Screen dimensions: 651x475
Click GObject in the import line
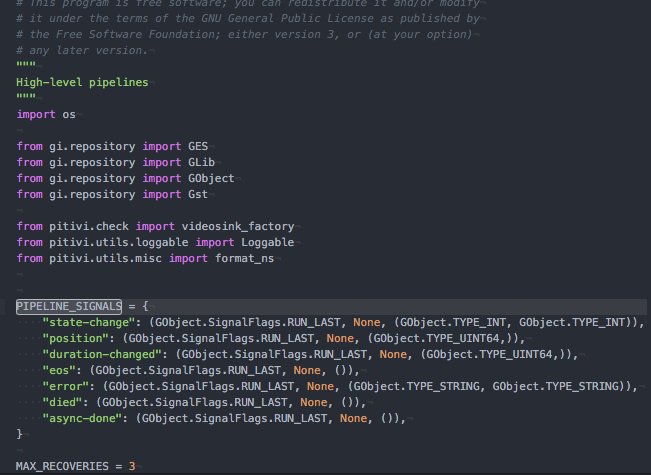[211, 179]
